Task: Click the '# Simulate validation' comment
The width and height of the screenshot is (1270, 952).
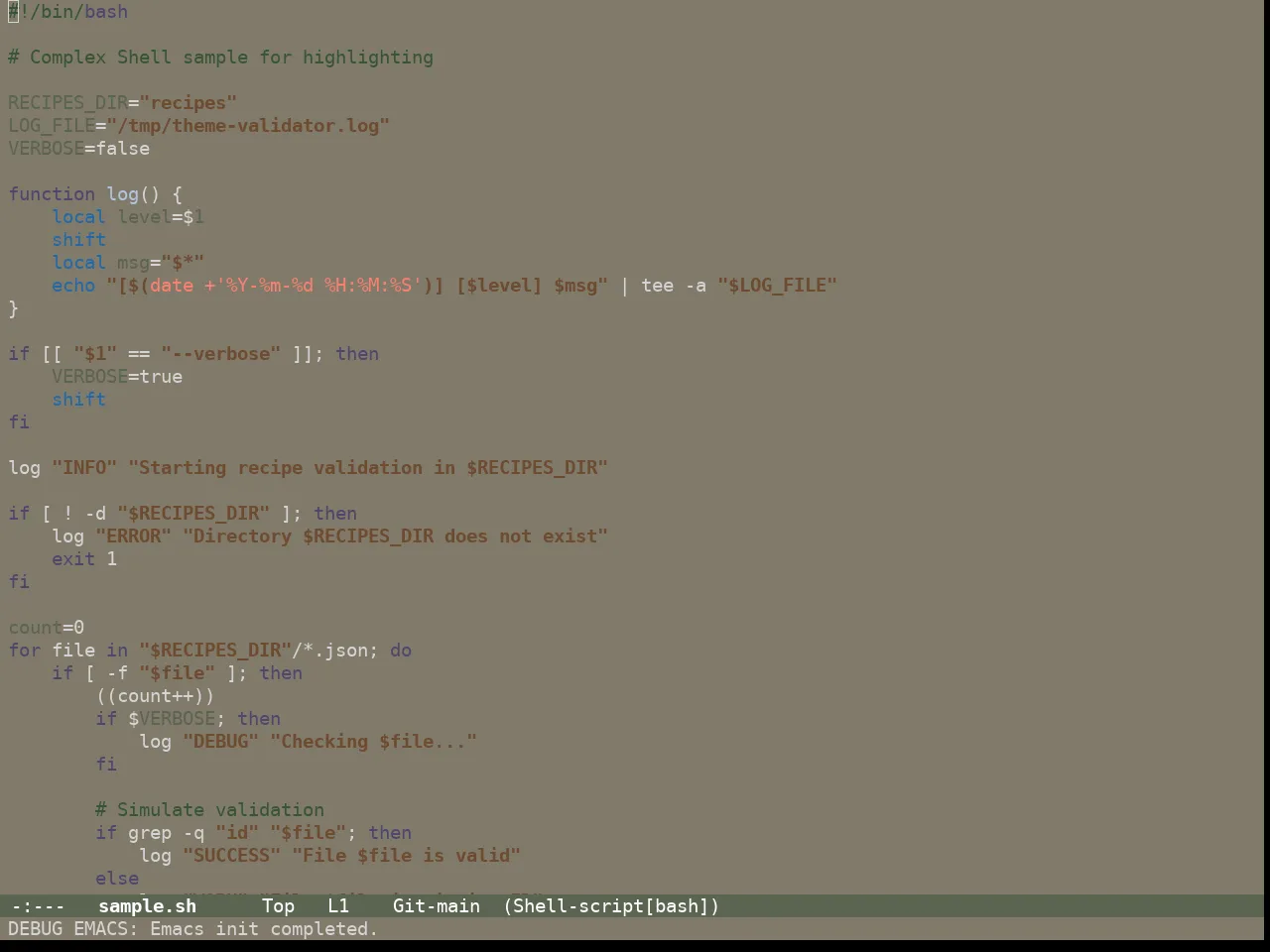Action: pyautogui.click(x=209, y=810)
